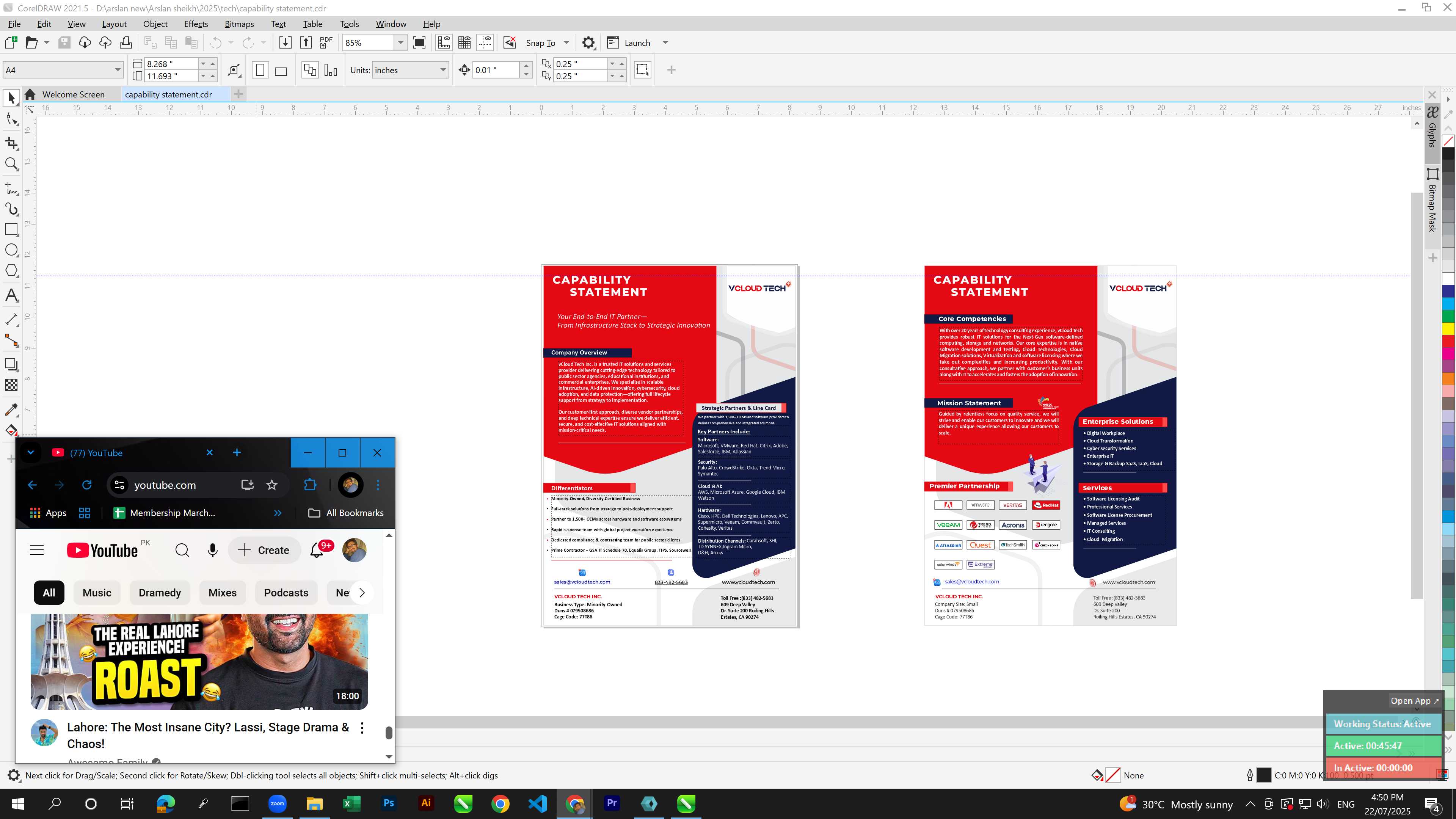The height and width of the screenshot is (819, 1456).
Task: Toggle Show grid button
Action: pos(464,42)
